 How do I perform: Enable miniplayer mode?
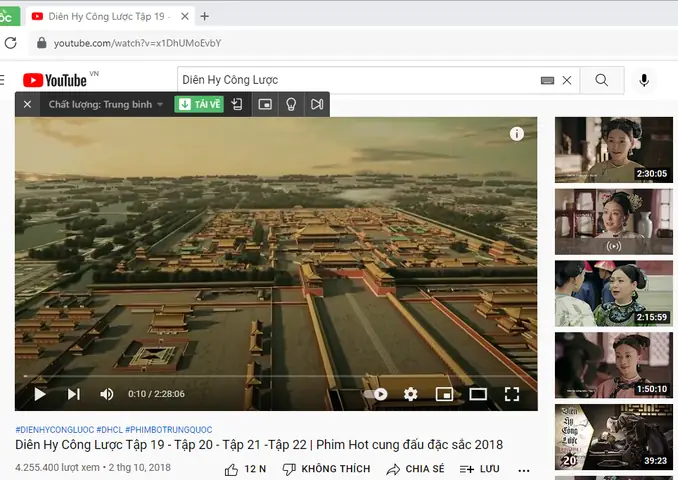tap(444, 394)
